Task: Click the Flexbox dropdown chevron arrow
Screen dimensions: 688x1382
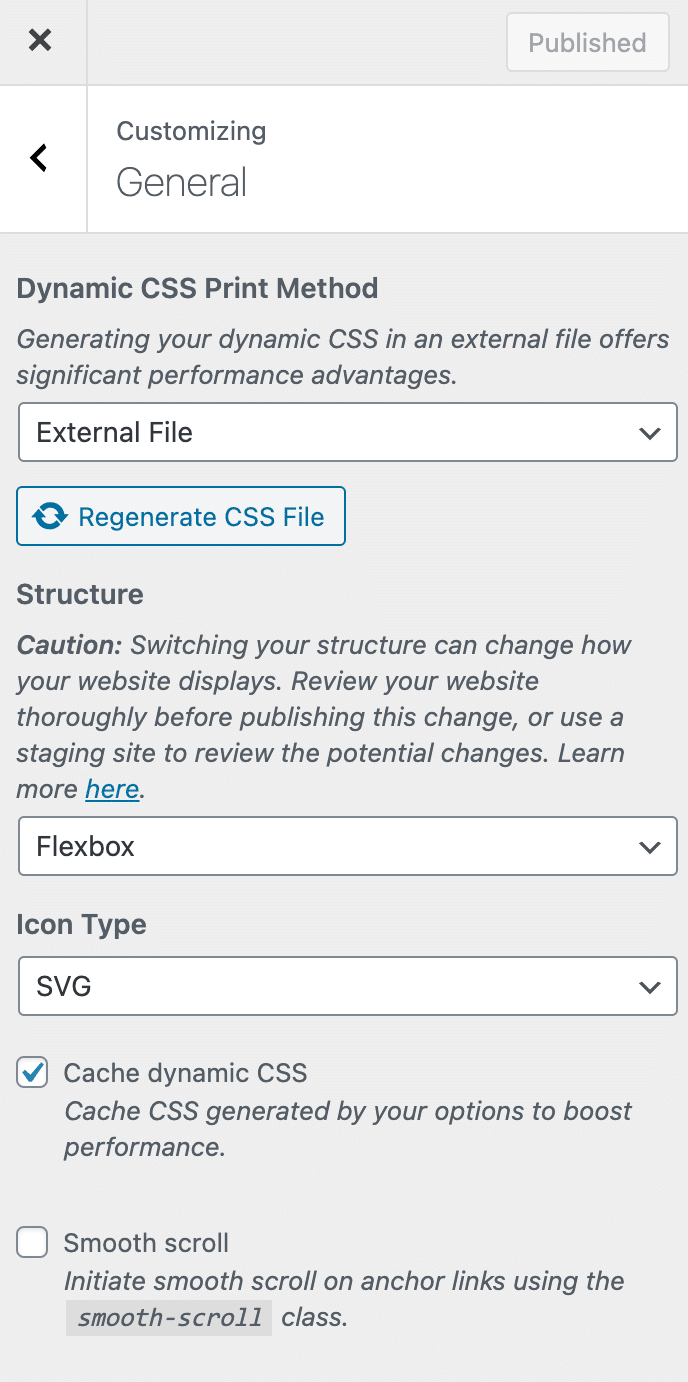Action: pyautogui.click(x=650, y=847)
